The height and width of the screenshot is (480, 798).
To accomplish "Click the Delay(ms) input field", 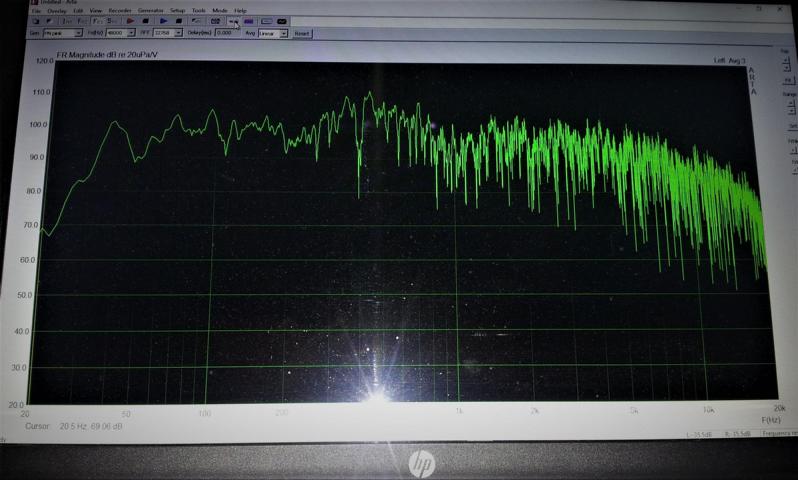I will [x=227, y=33].
